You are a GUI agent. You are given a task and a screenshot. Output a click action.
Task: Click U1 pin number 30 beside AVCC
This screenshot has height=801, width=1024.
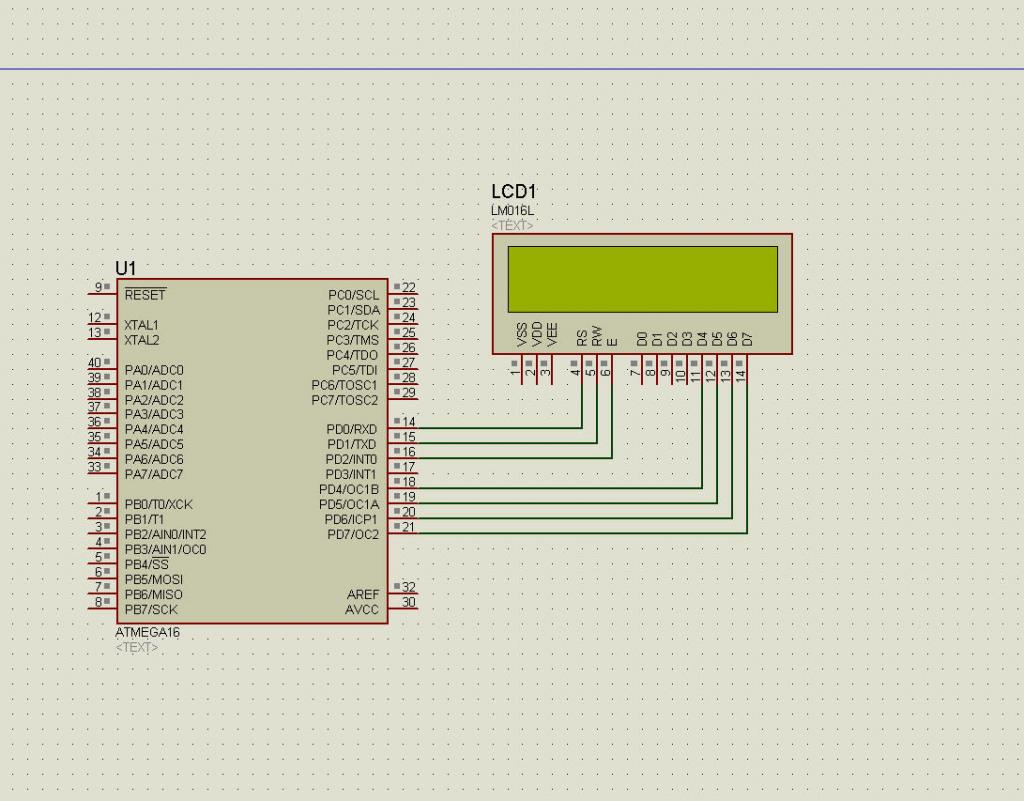click(x=409, y=601)
